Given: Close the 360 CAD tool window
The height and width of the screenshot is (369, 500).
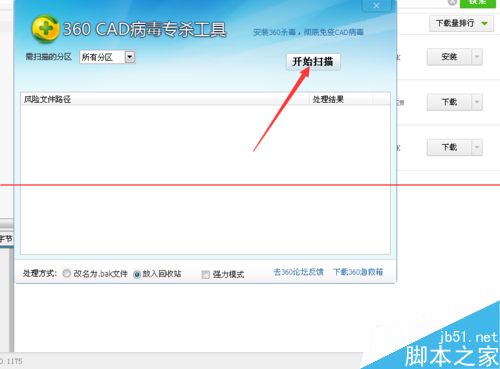Looking at the screenshot, I should (377, 6).
